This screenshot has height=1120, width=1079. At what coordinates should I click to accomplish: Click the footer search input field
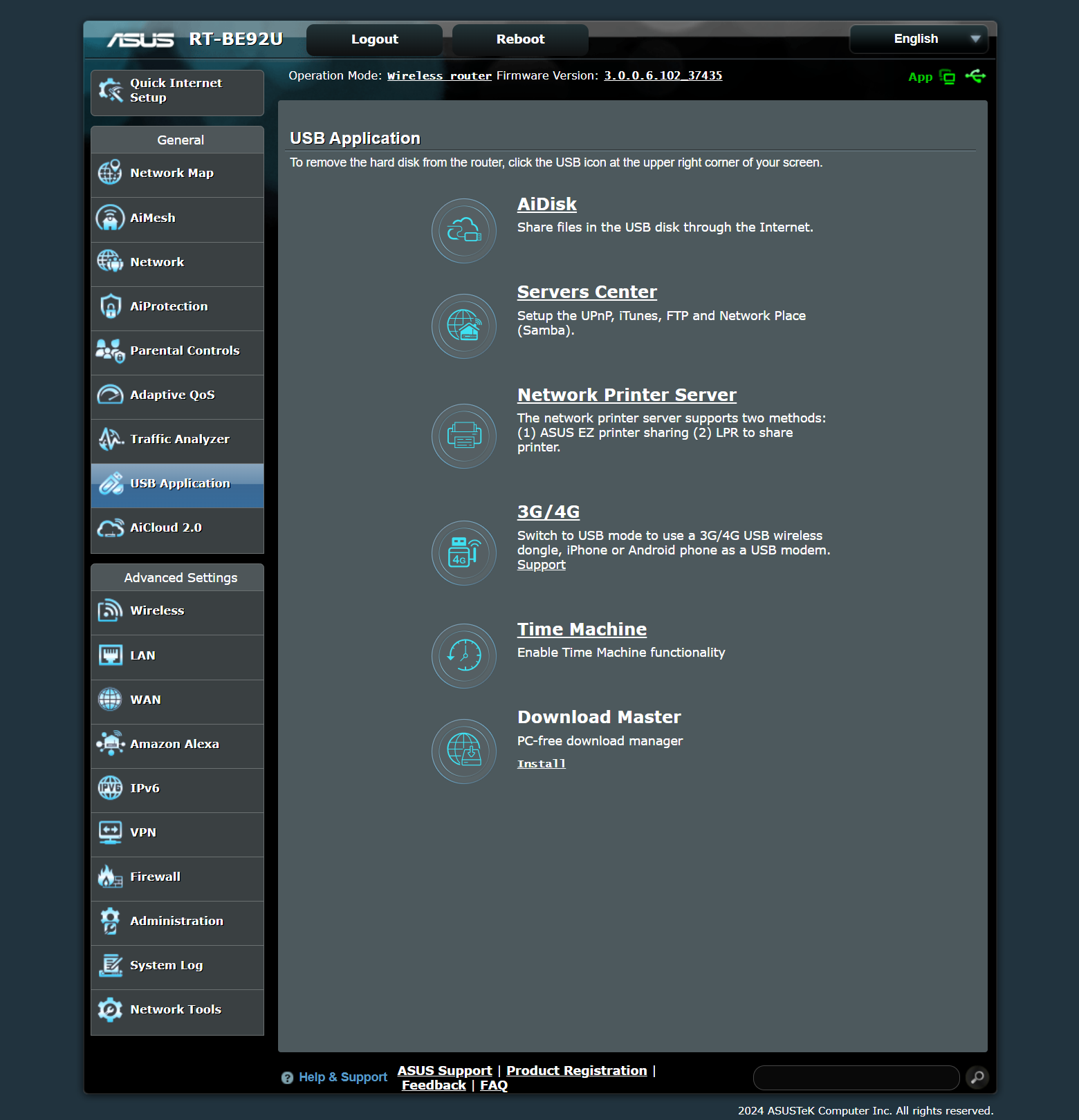pyautogui.click(x=856, y=1077)
